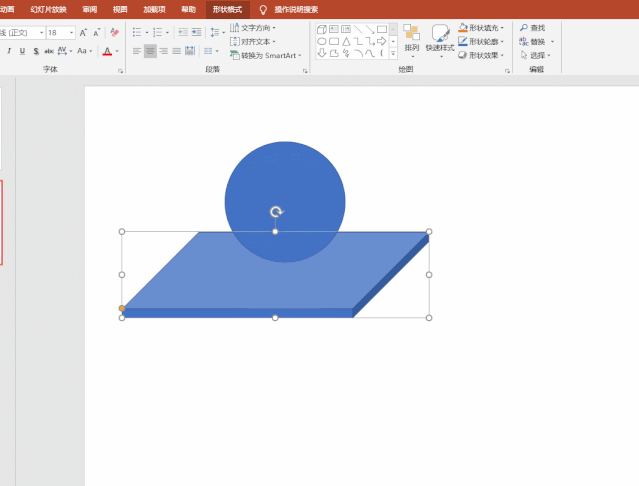Open the Shape Effects (形状效果) dropdown
The height and width of the screenshot is (486, 639).
(502, 55)
